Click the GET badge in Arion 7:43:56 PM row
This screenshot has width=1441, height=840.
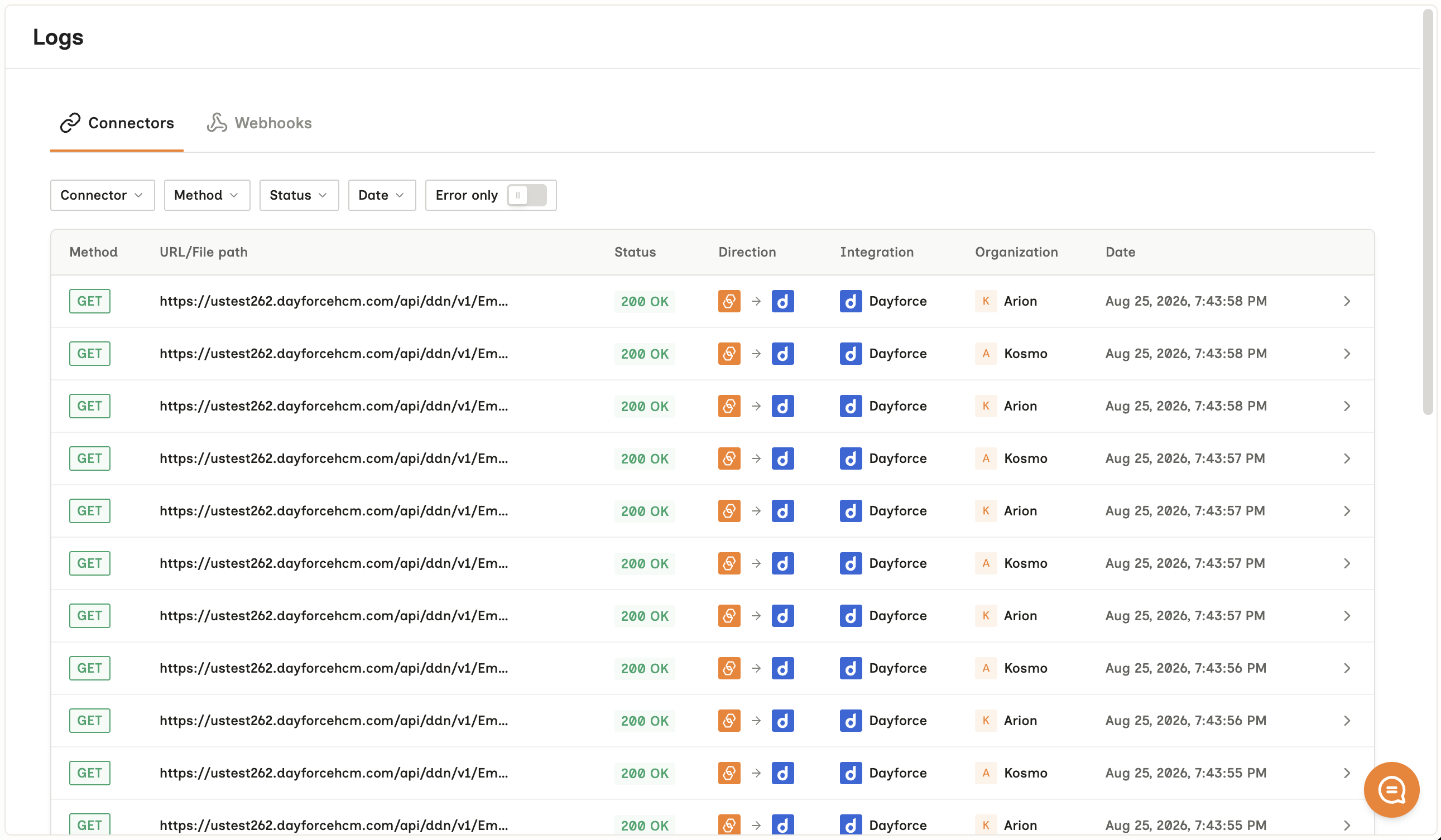pyautogui.click(x=90, y=721)
